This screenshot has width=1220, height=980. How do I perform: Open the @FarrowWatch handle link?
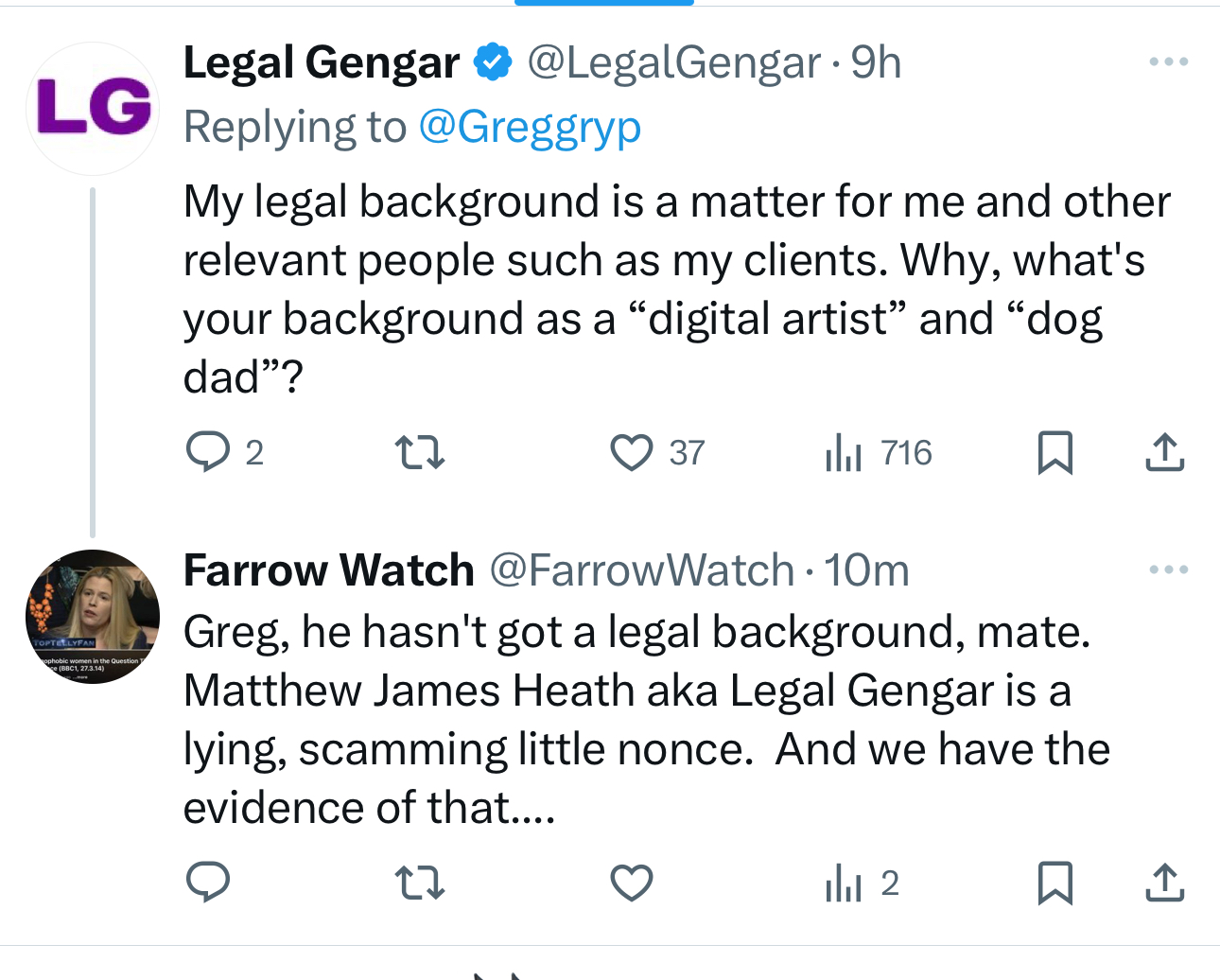[x=641, y=570]
